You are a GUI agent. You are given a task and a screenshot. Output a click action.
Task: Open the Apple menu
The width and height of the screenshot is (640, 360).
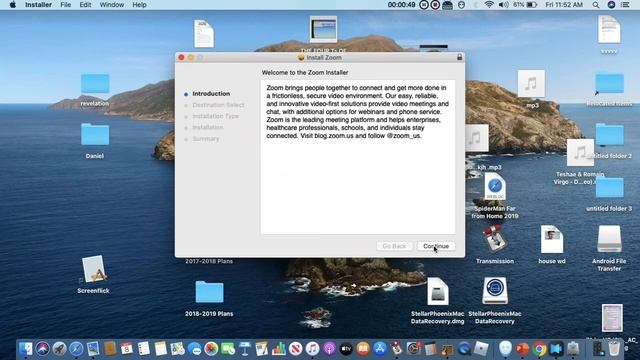click(x=13, y=5)
